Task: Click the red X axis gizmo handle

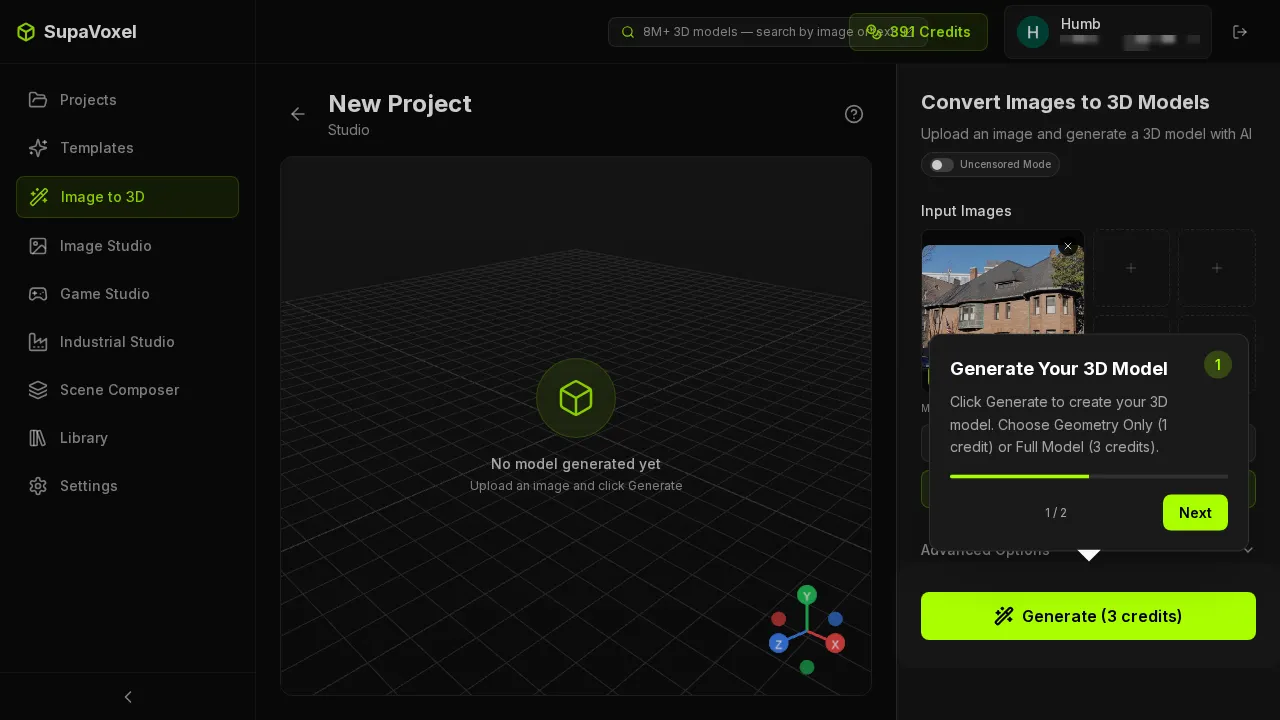Action: point(835,644)
